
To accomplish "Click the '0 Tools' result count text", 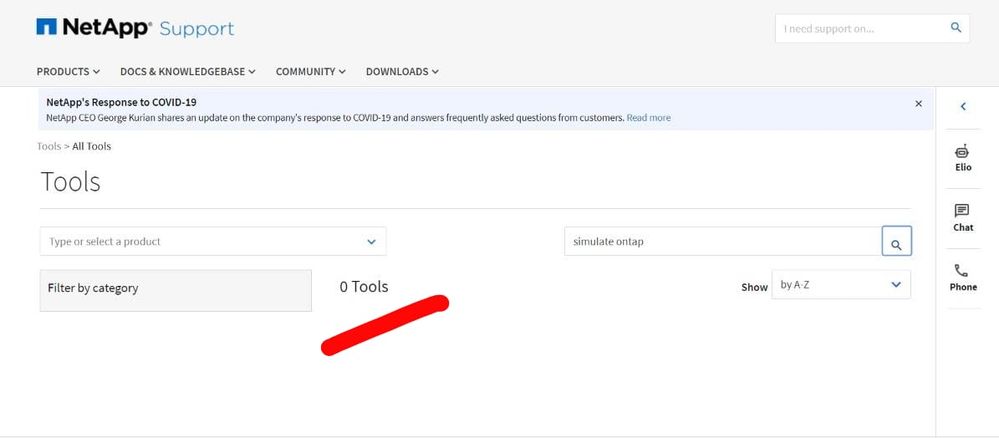I will tap(364, 287).
